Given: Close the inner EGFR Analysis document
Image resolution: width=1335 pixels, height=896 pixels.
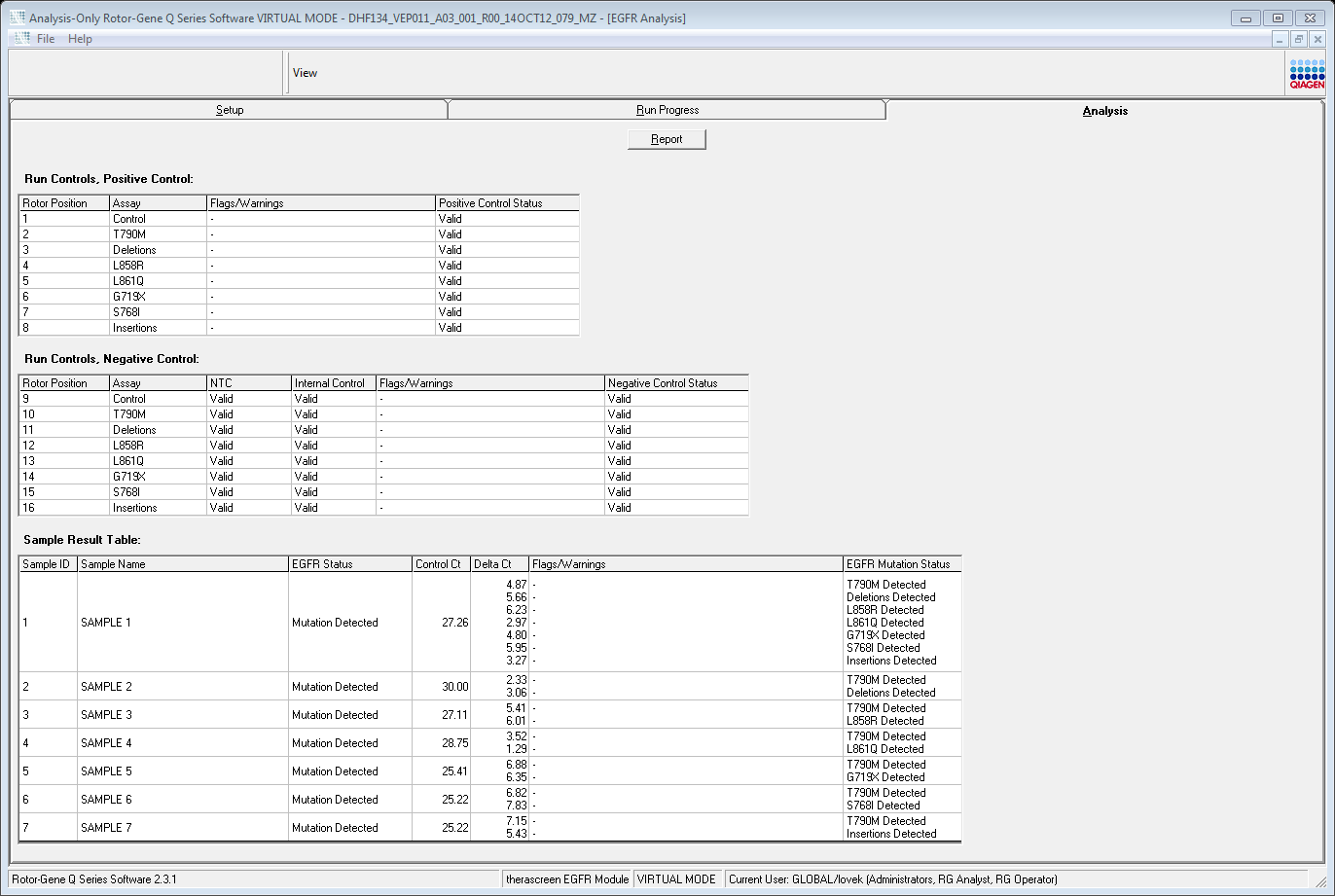Looking at the screenshot, I should [1317, 39].
